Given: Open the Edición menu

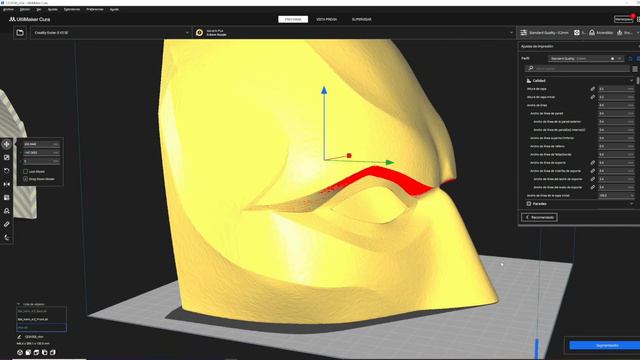Looking at the screenshot, I should click(25, 9).
